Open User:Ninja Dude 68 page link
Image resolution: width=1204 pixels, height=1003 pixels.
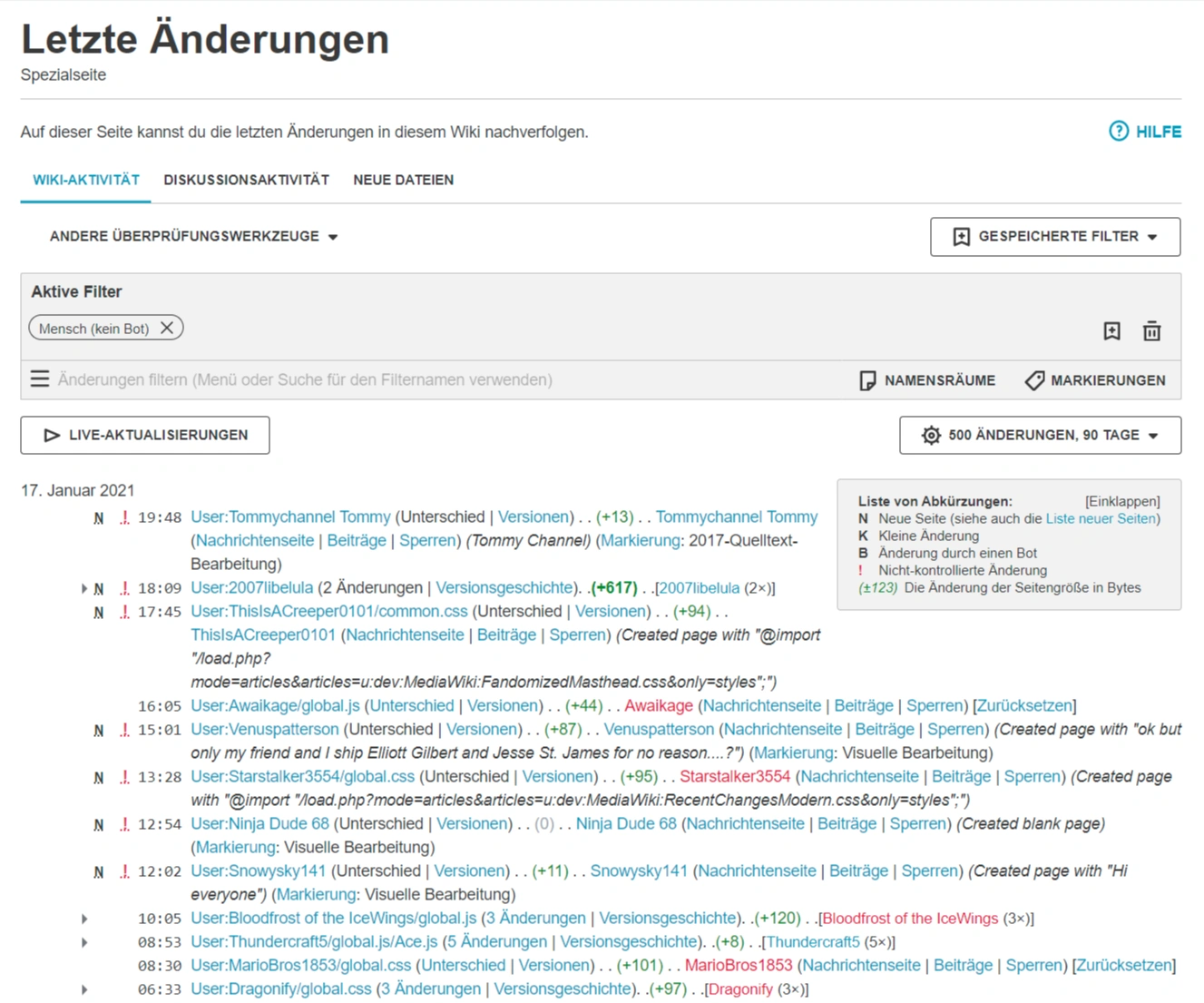[x=259, y=823]
